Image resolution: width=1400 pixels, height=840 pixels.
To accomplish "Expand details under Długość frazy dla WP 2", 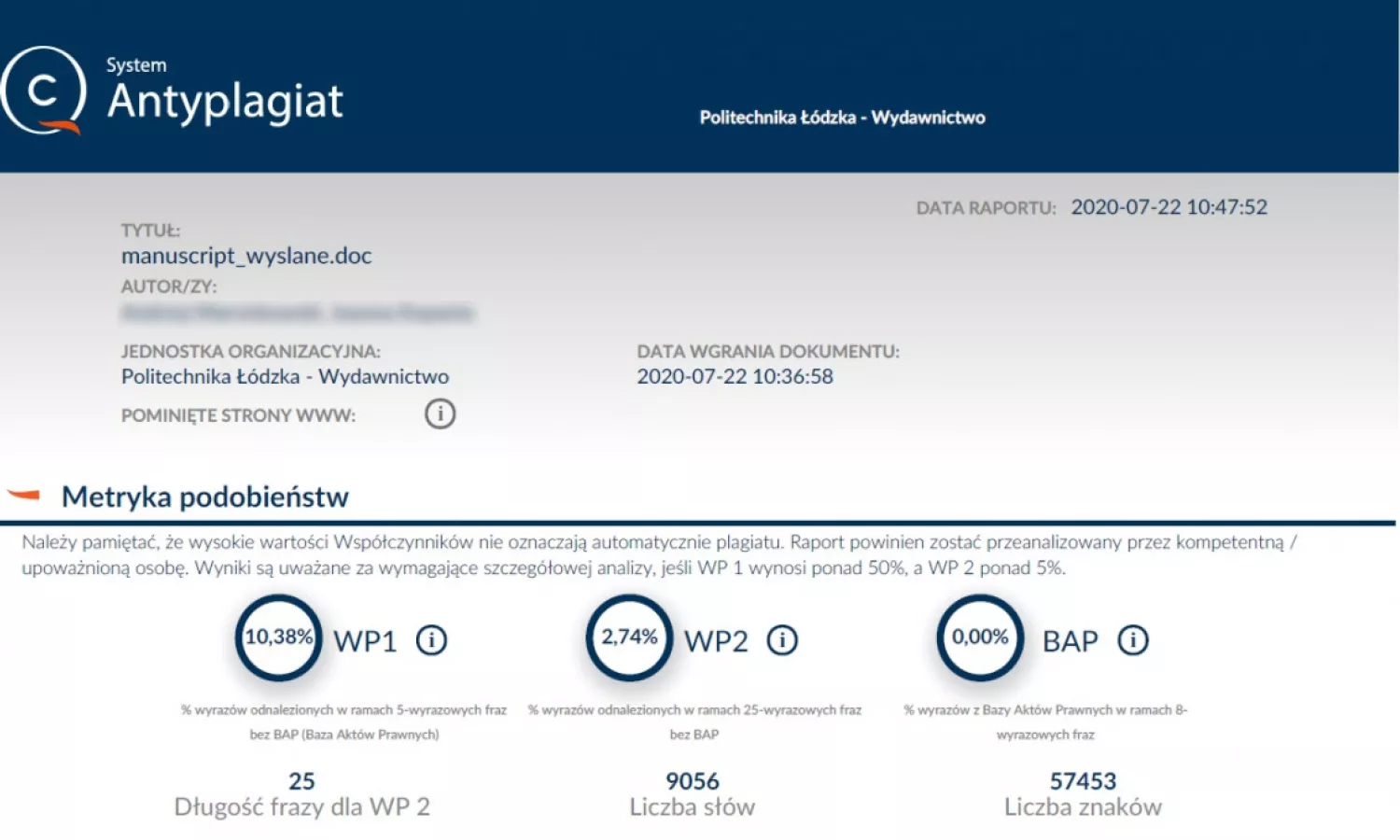I will tap(301, 806).
